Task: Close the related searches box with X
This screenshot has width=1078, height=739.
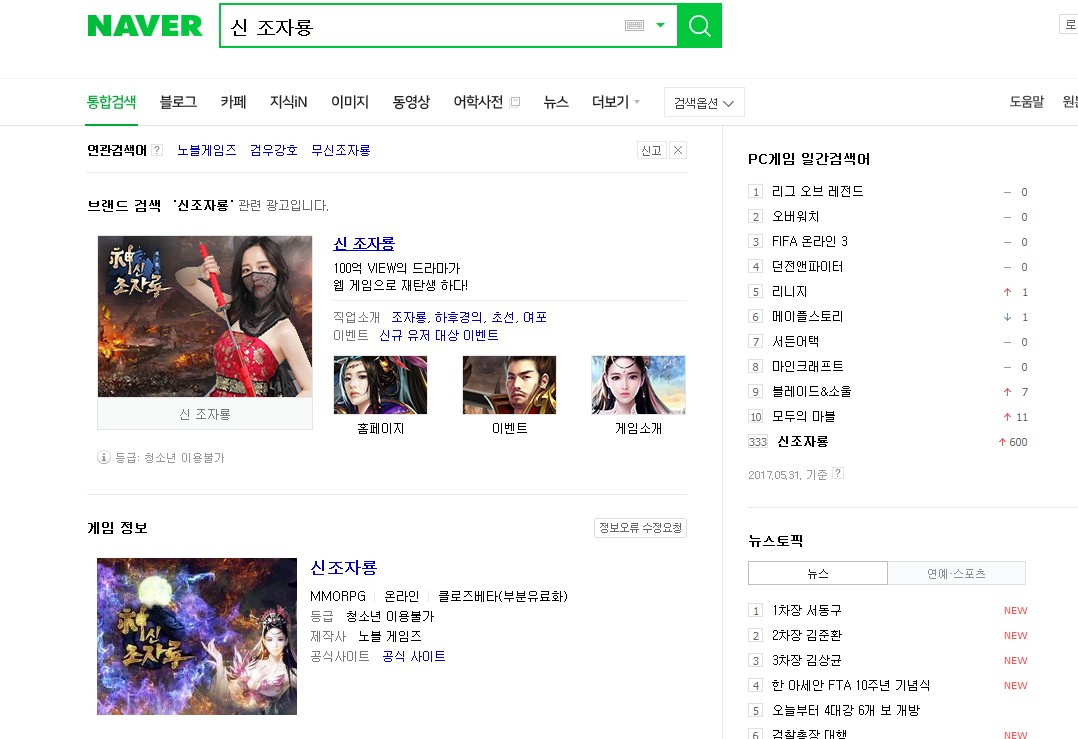Action: pyautogui.click(x=678, y=150)
